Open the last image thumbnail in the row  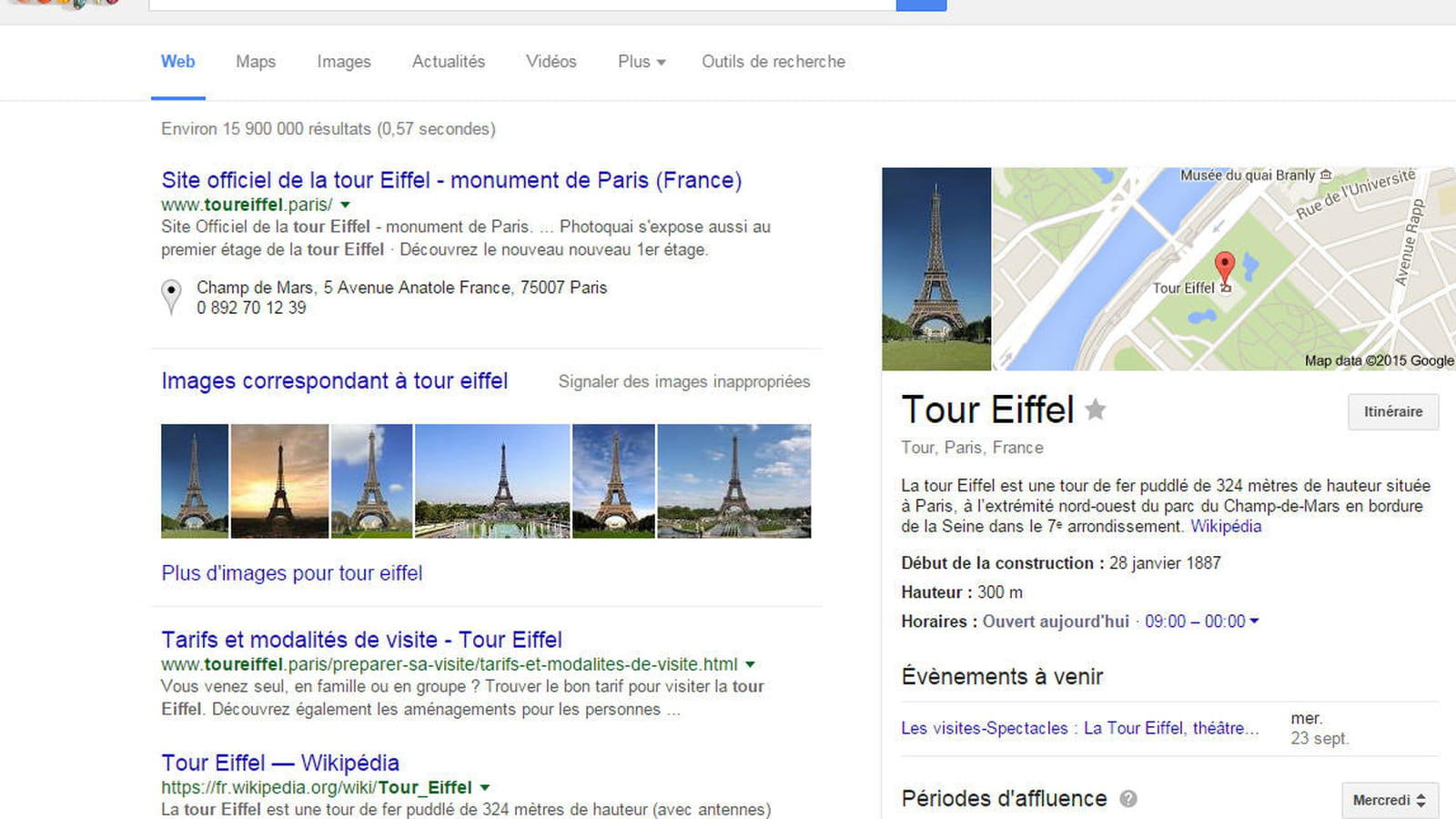pyautogui.click(x=733, y=480)
